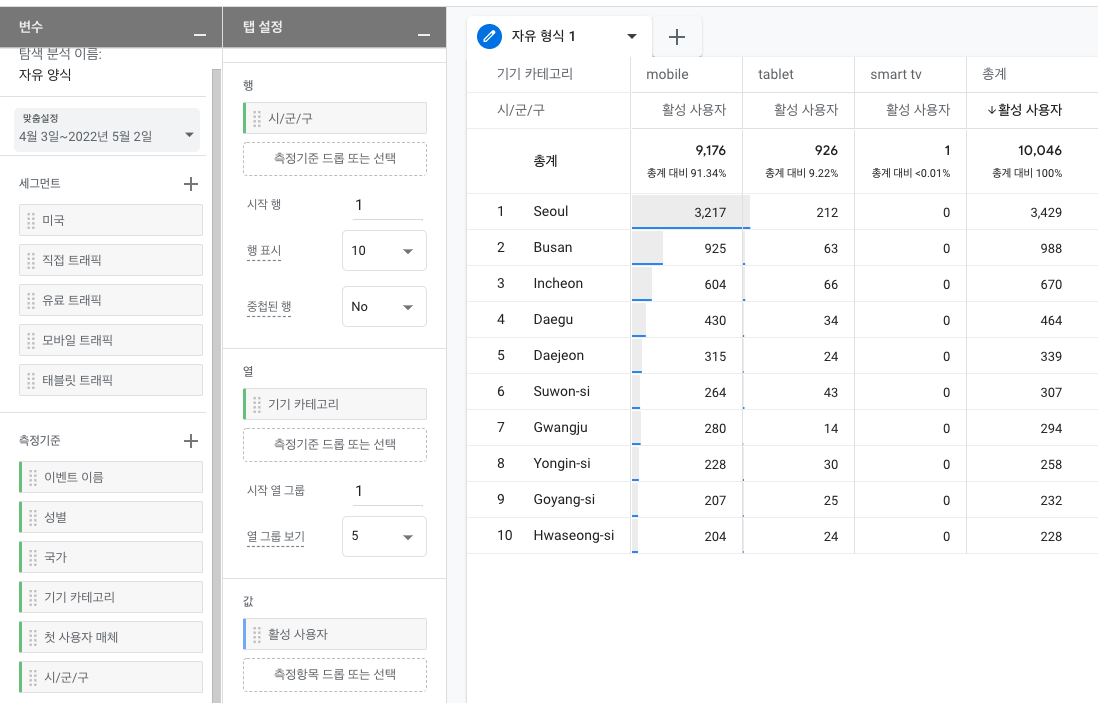Click the 시작 열 그룹 input field
This screenshot has height=703, width=1098.
pos(387,491)
